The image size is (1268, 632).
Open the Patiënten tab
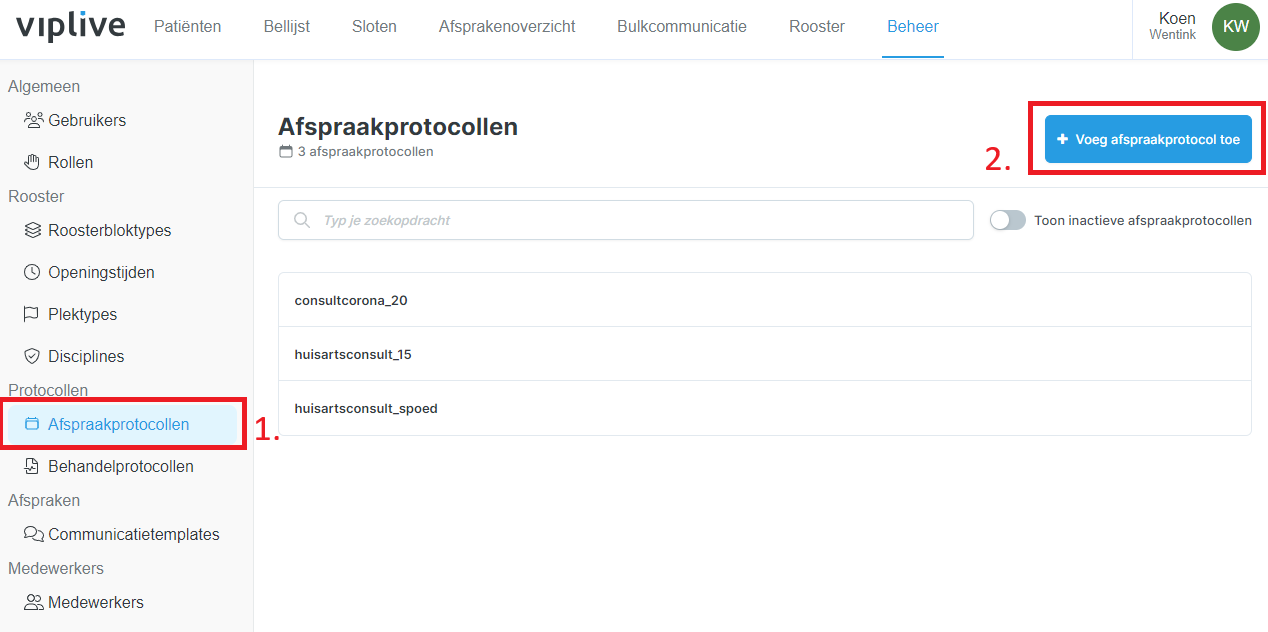click(x=187, y=27)
